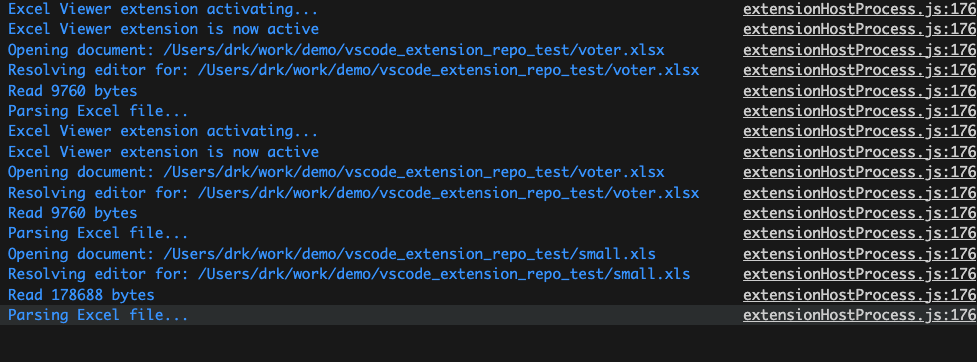977x362 pixels.
Task: Open source link for first 'Opening document: …/voter.xlsx'
Action: pyautogui.click(x=860, y=50)
